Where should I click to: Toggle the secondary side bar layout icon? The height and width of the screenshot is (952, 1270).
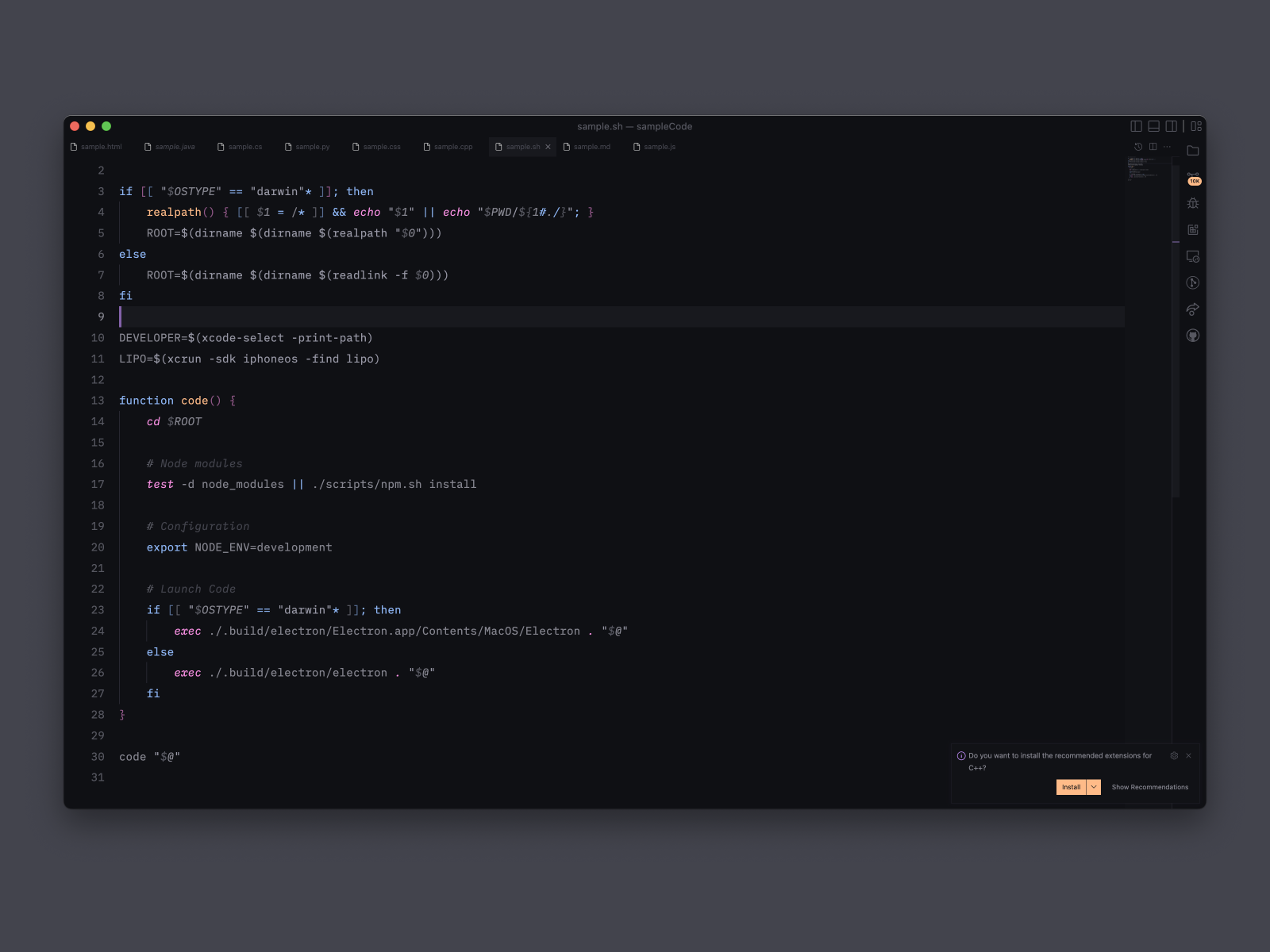pyautogui.click(x=1171, y=126)
